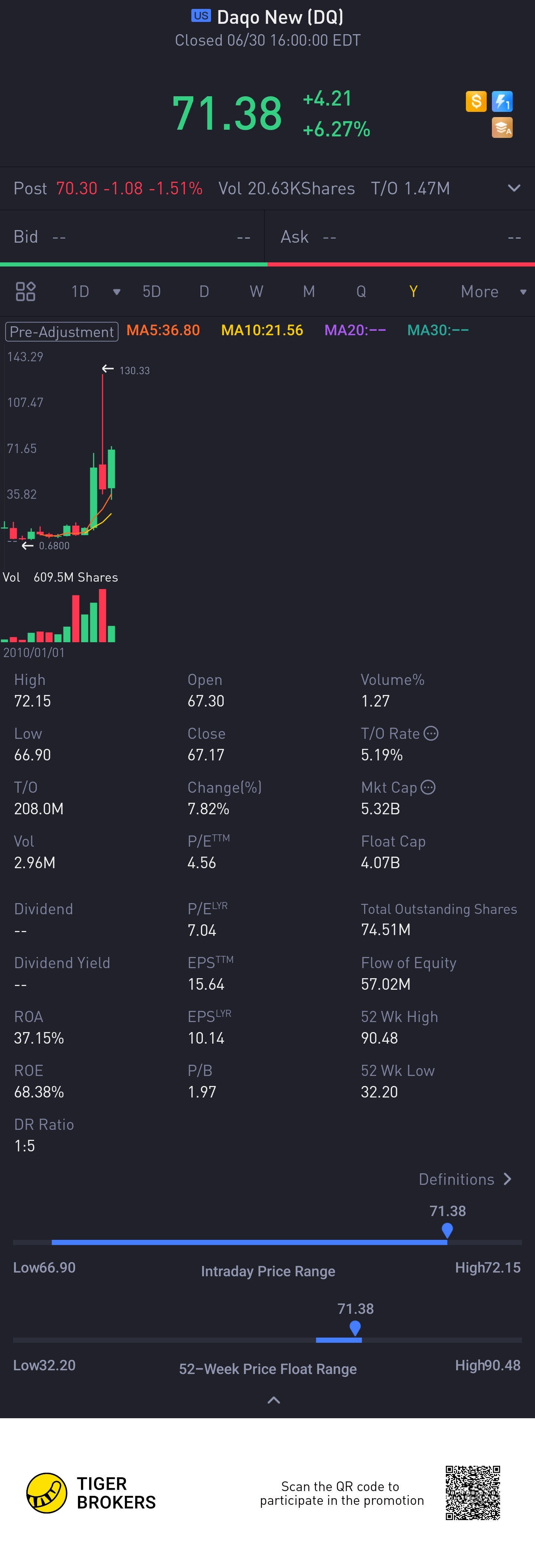
Task: Open the 1D interval dropdown arrow
Action: click(x=116, y=292)
